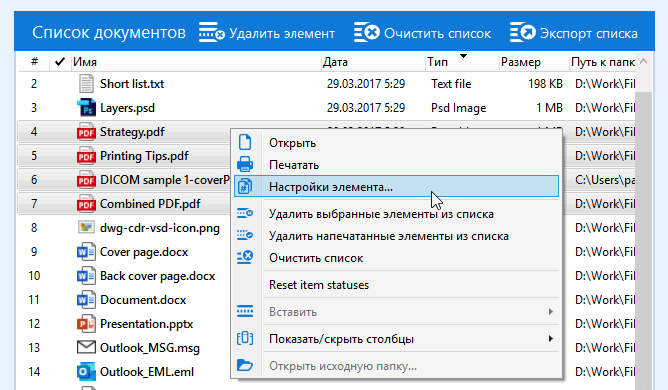This screenshot has width=668, height=390.
Task: Select the Strategy.pdf row
Action: (124, 132)
